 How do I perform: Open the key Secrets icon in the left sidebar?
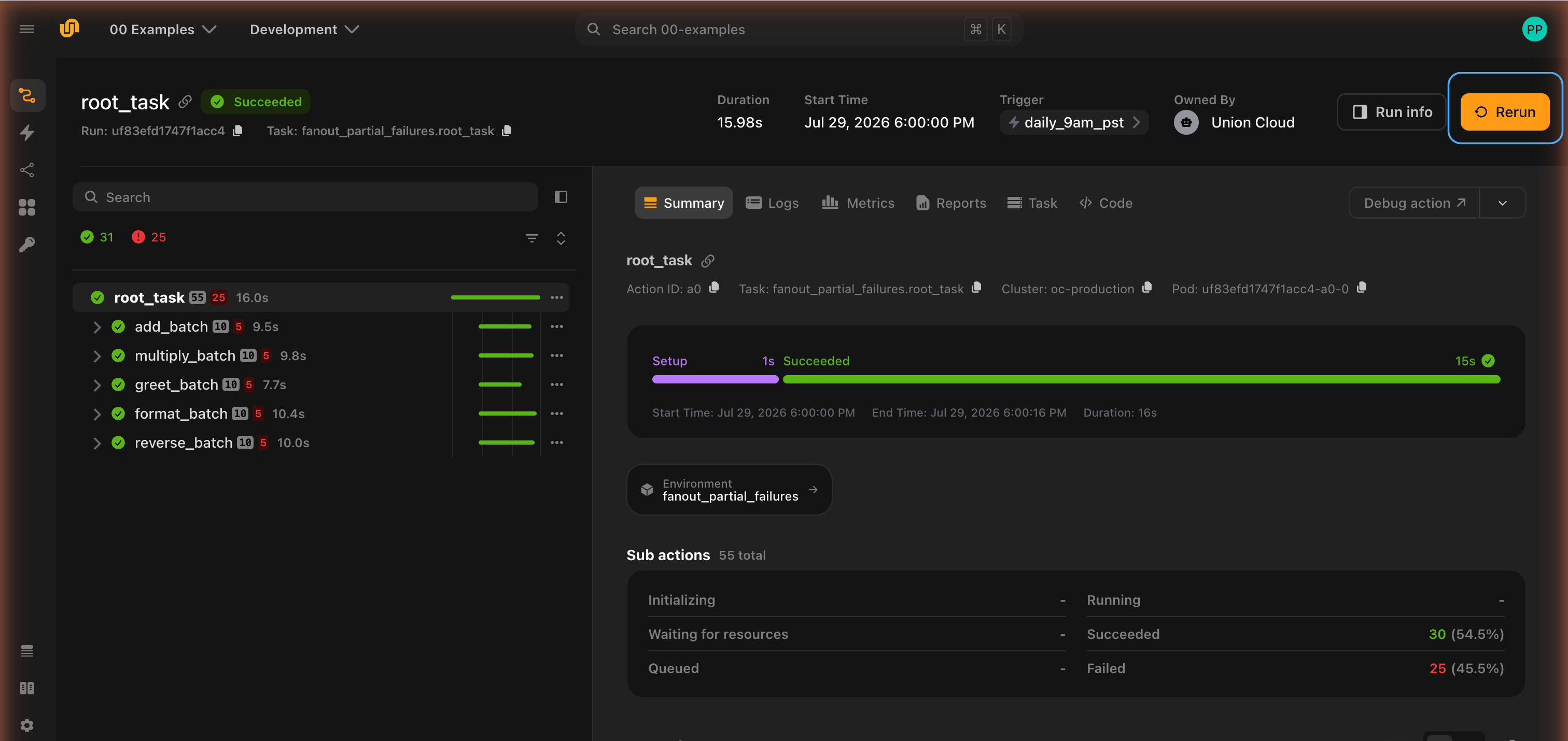click(x=27, y=245)
